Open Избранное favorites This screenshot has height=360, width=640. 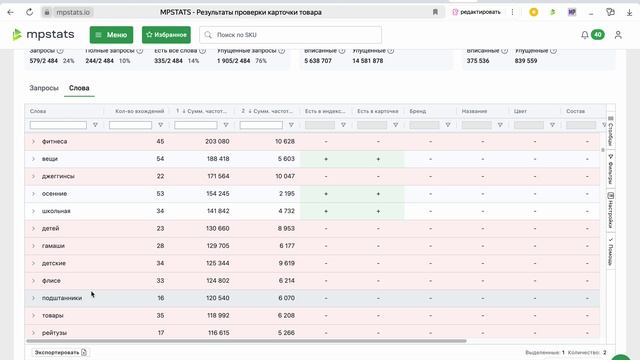(x=166, y=35)
